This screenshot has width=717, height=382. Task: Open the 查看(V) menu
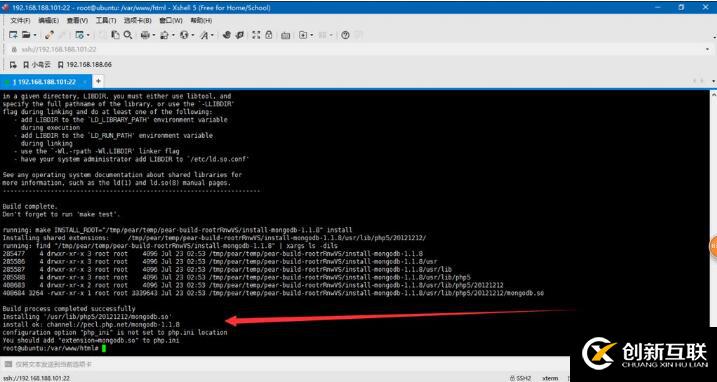point(77,21)
